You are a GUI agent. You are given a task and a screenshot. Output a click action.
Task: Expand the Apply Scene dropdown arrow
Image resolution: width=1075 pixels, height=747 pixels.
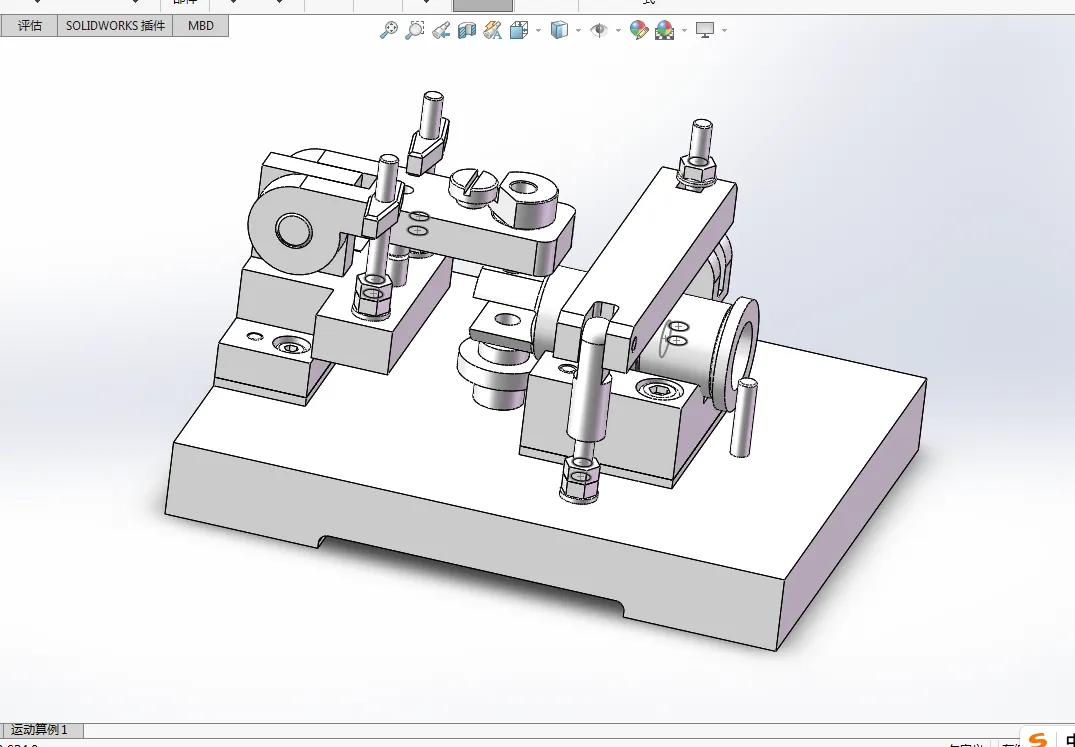(684, 30)
